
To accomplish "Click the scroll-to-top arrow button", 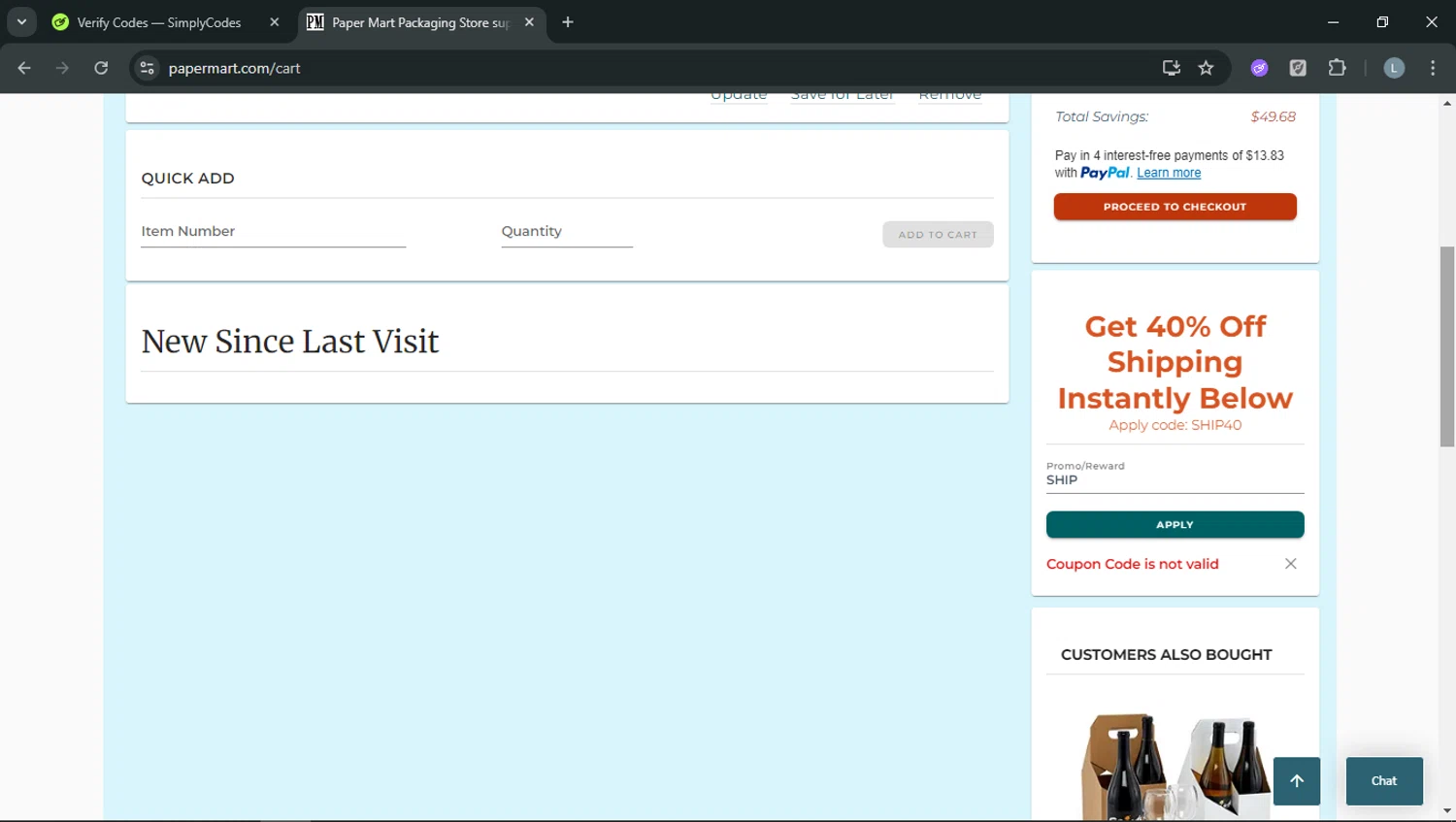I will (x=1297, y=781).
